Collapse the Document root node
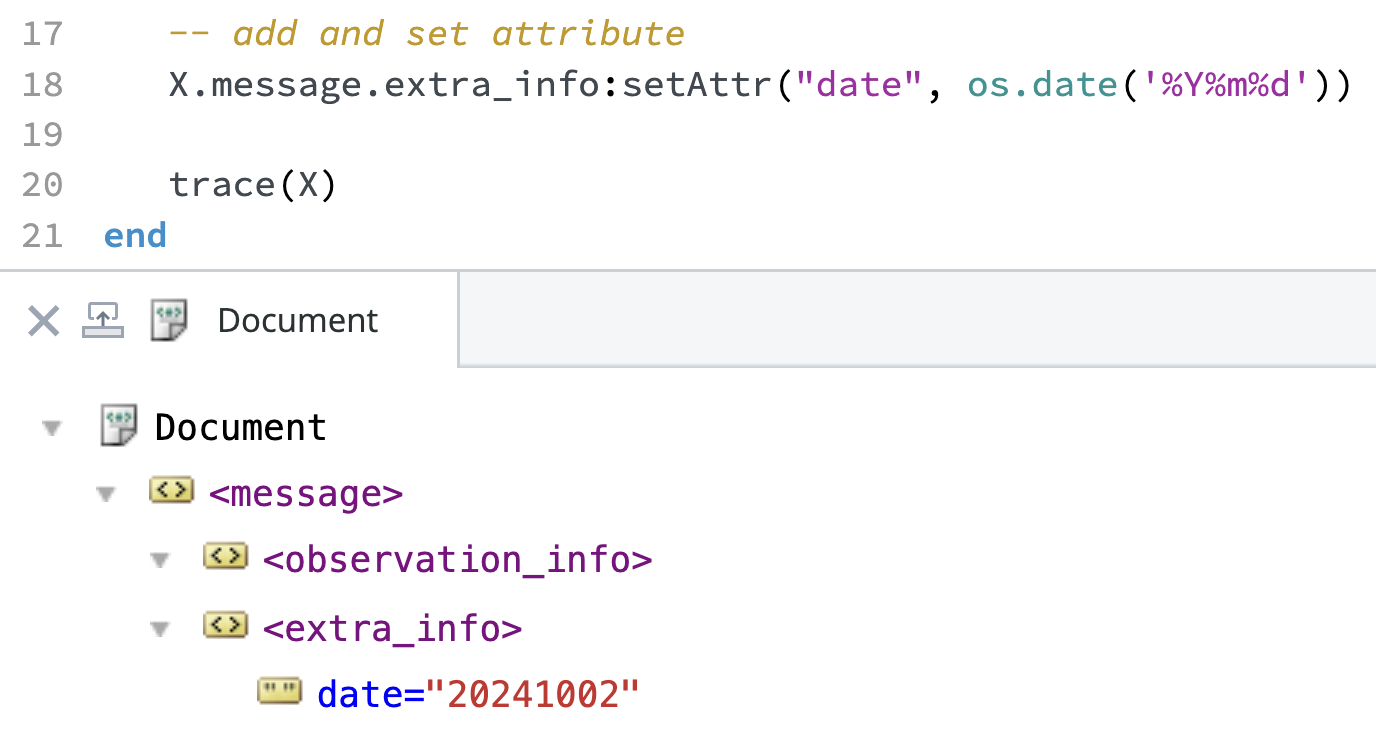The height and width of the screenshot is (754, 1376). pos(52,428)
